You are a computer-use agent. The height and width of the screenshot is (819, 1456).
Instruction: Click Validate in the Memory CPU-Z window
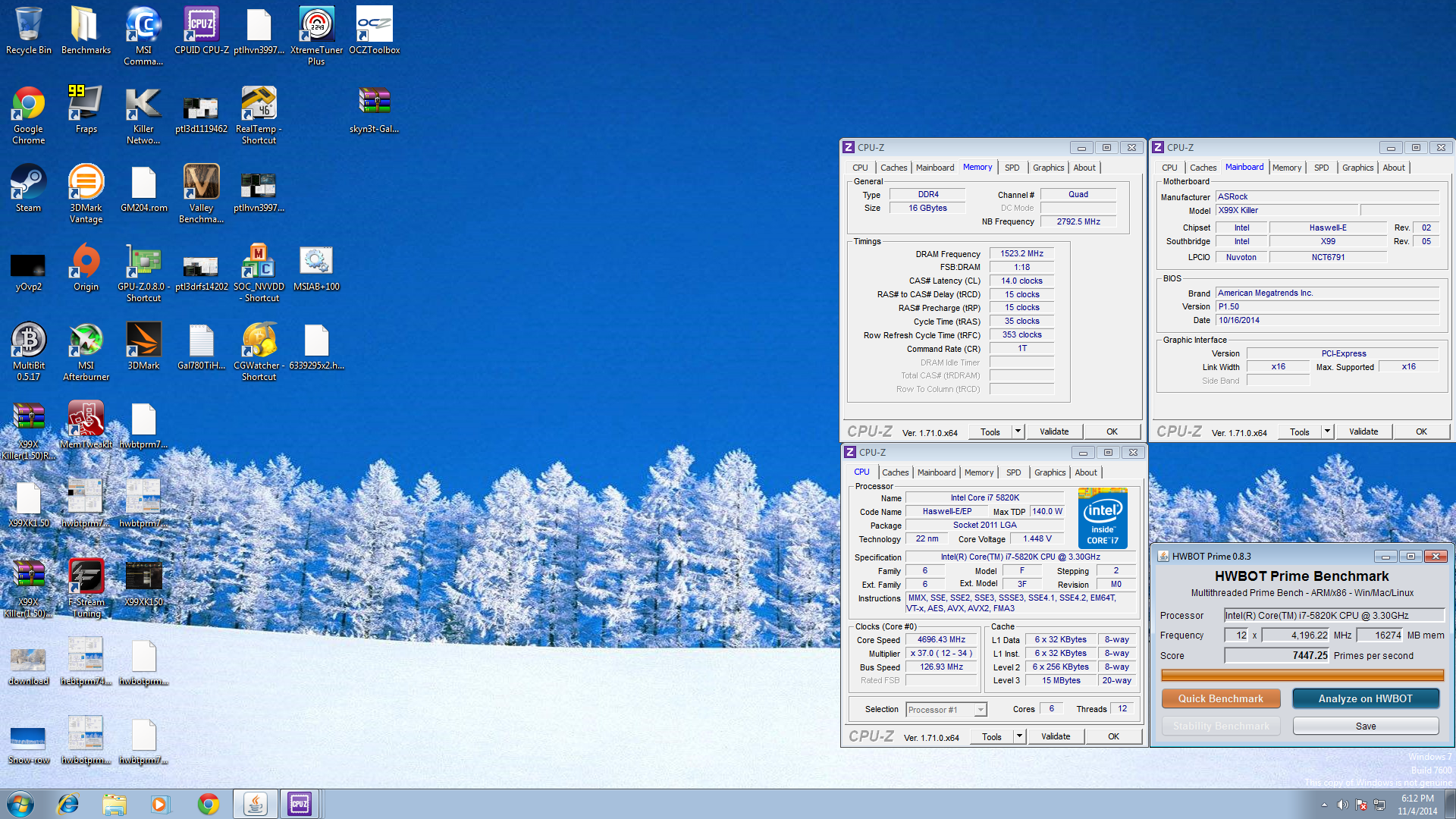pos(1054,431)
